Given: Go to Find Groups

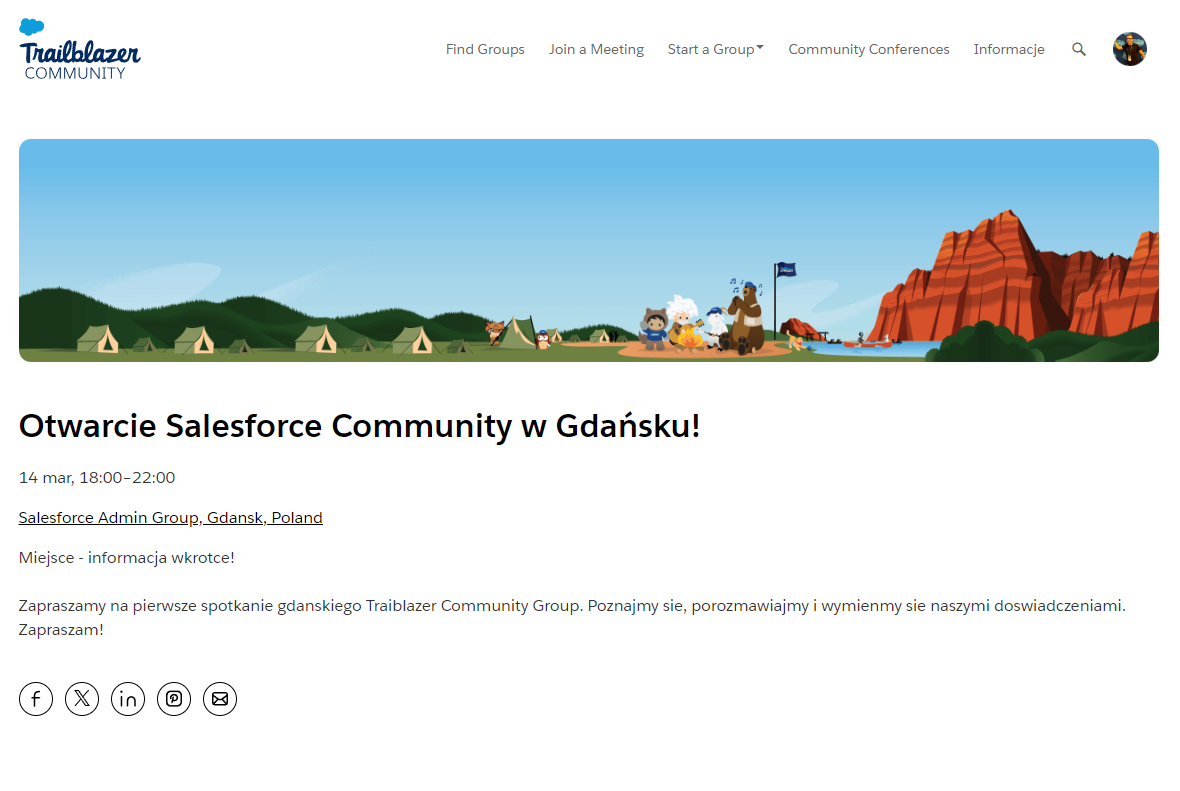Looking at the screenshot, I should click(x=485, y=49).
